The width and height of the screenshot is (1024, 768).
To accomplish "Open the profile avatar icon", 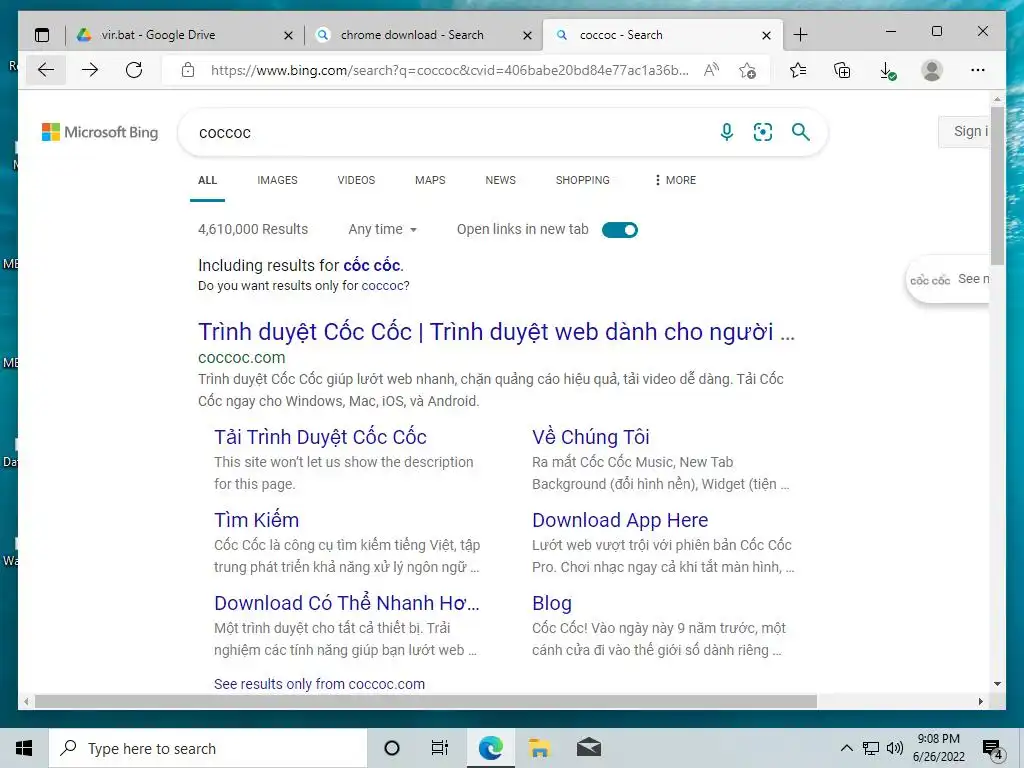I will click(x=932, y=70).
